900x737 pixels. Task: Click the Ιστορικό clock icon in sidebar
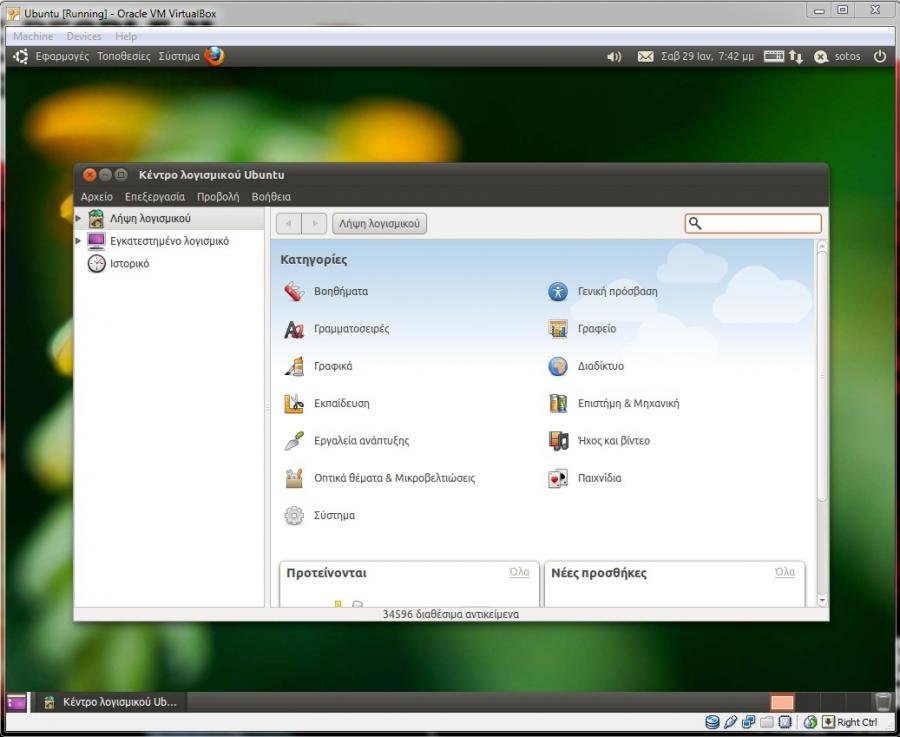(96, 263)
